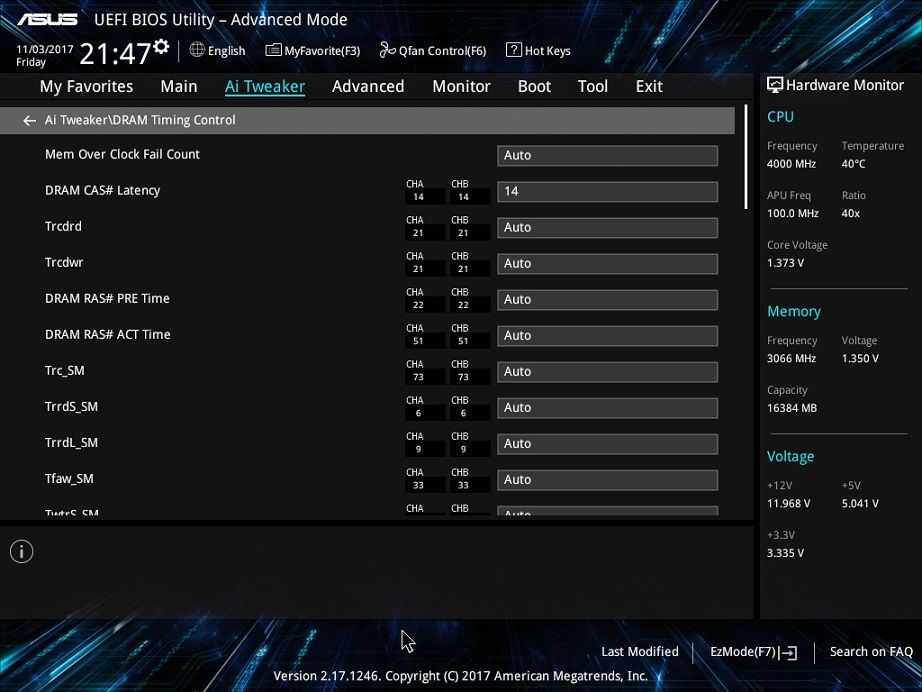The image size is (922, 692).
Task: Click the MyFavorite list icon
Action: point(273,51)
